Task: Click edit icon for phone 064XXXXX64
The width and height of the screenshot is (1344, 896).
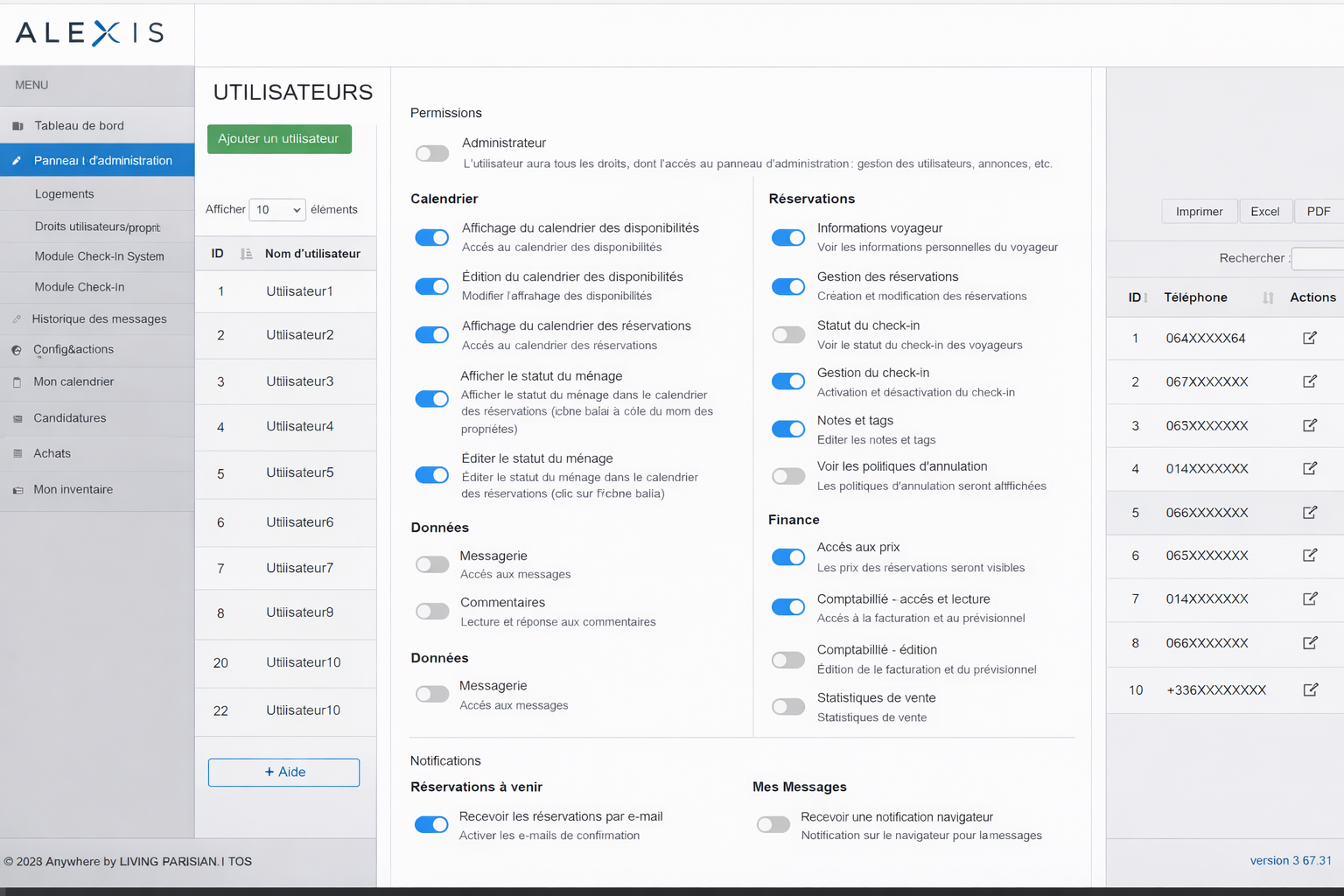Action: point(1309,338)
